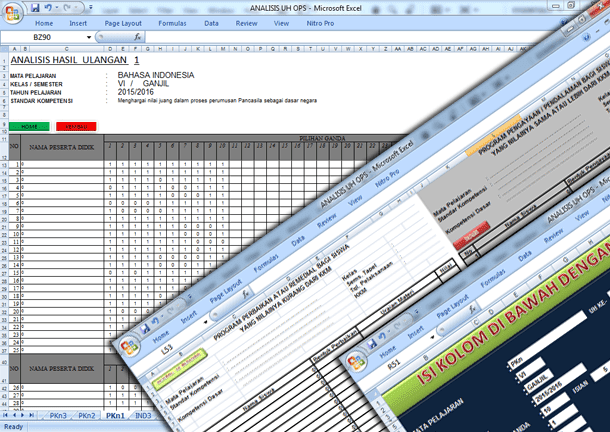Go to next sheet using navigation arrow
610x432 pixels.
[23, 415]
